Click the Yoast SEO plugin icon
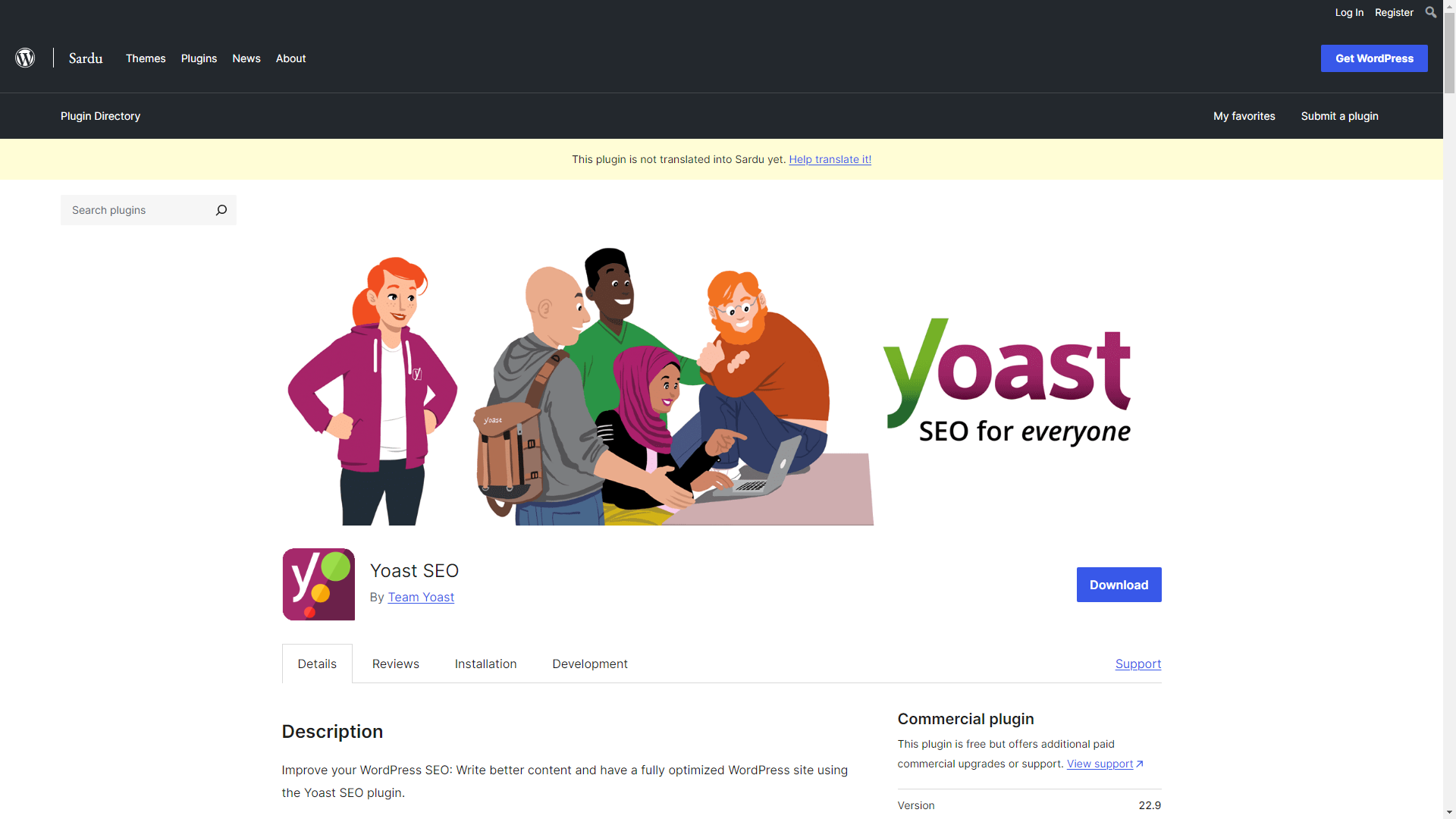Screen dimensions: 1456x819 (318, 584)
